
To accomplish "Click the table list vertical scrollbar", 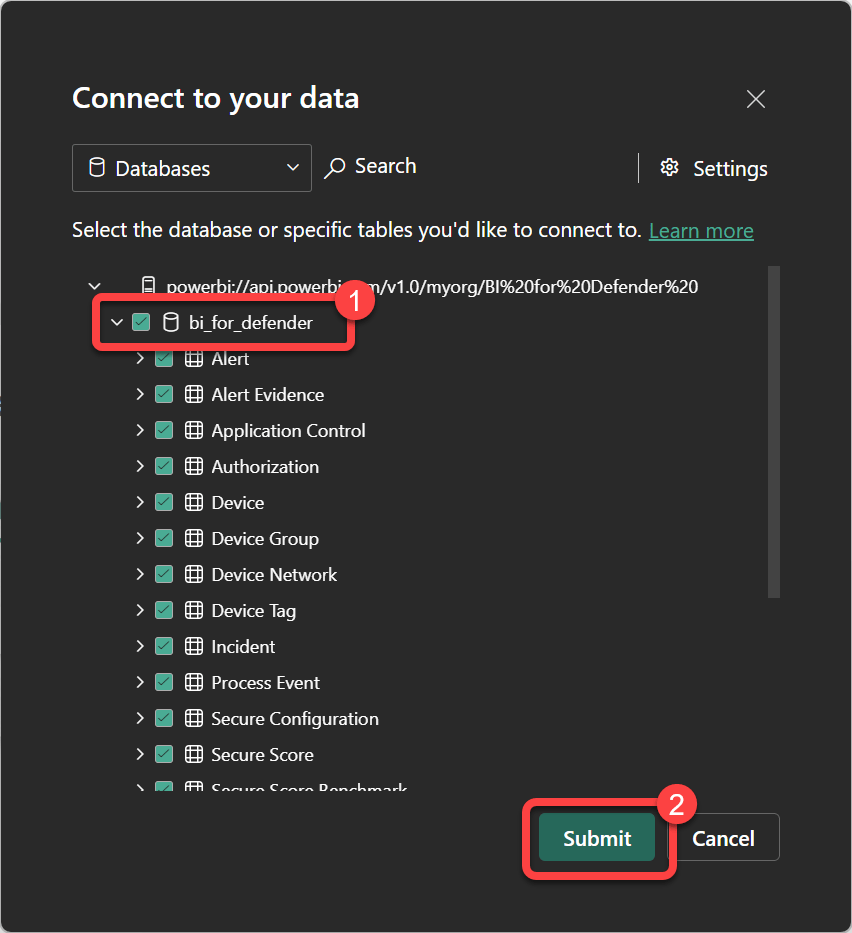I will pos(773,431).
